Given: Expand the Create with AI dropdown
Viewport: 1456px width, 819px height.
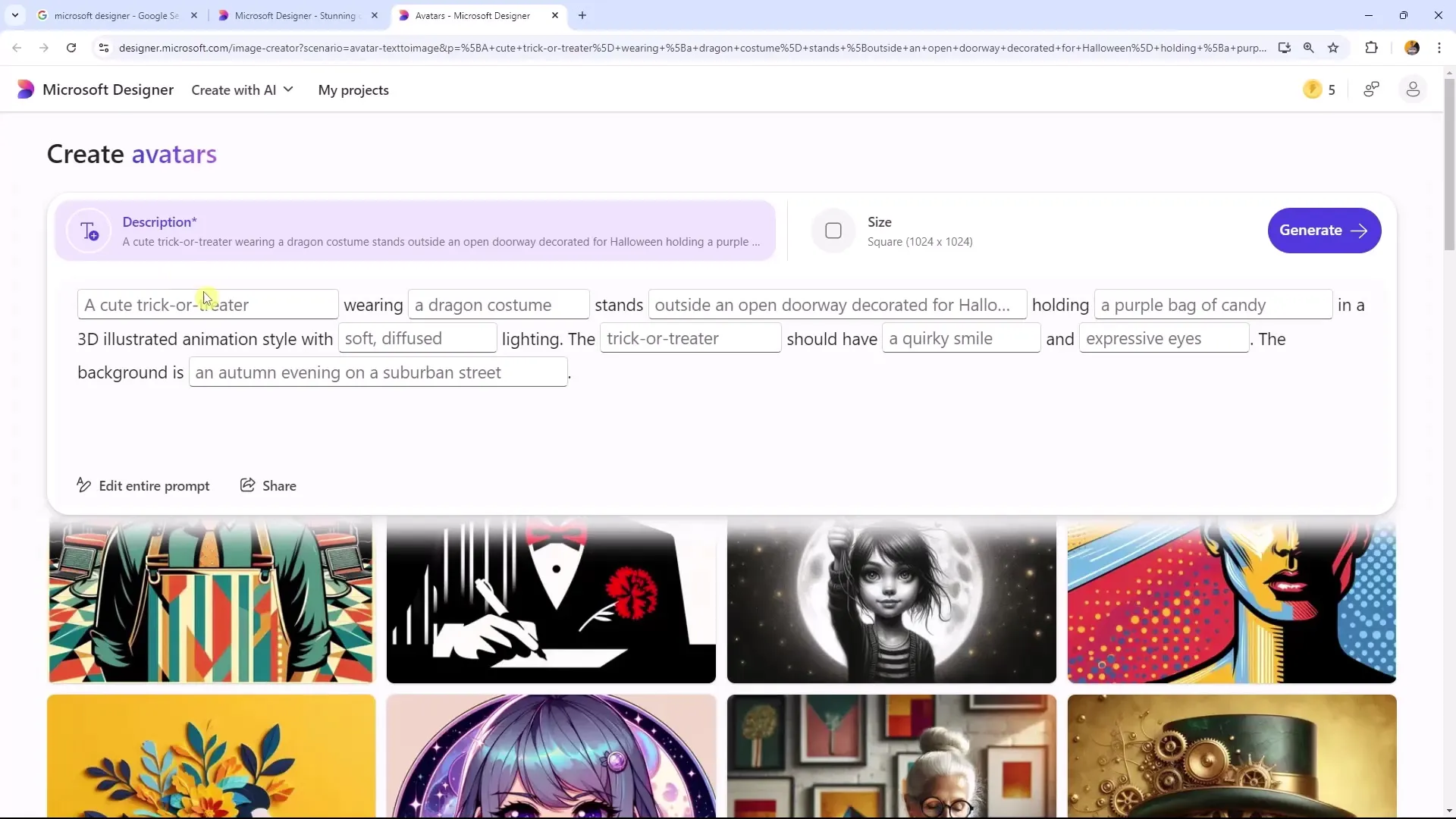Looking at the screenshot, I should (x=243, y=90).
